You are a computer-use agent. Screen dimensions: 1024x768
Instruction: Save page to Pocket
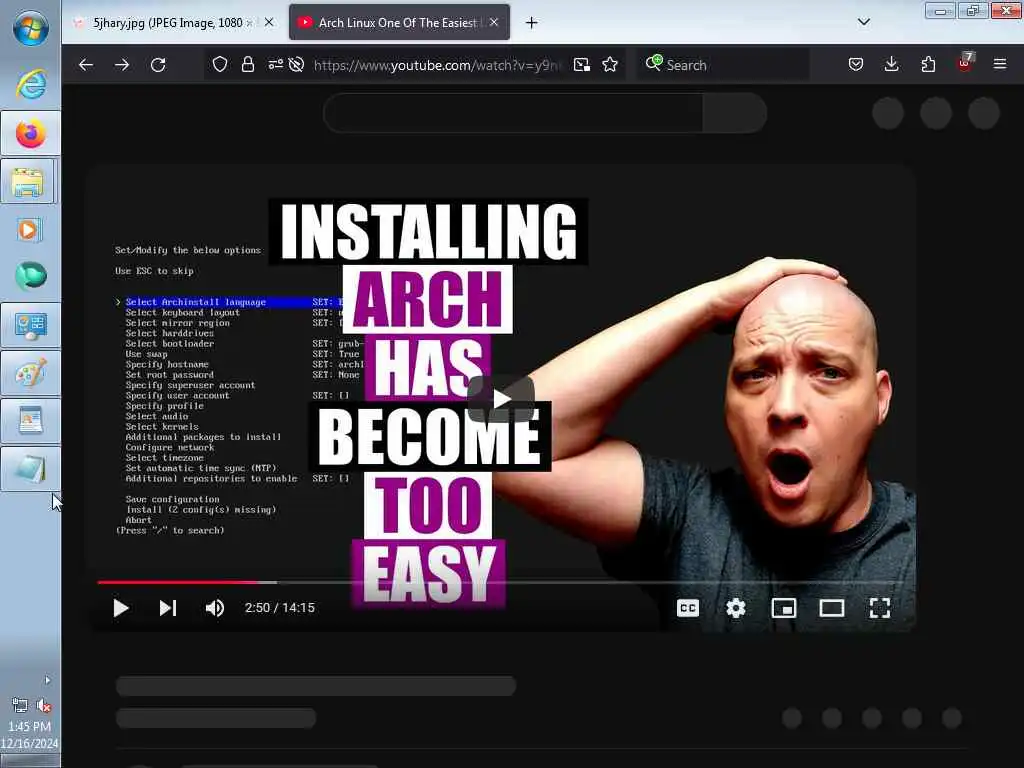(856, 65)
